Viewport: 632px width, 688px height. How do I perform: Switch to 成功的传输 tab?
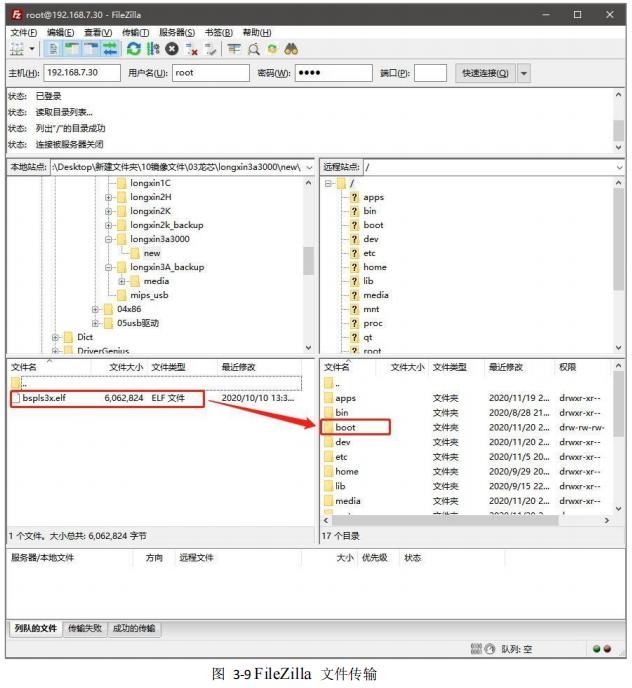click(134, 628)
